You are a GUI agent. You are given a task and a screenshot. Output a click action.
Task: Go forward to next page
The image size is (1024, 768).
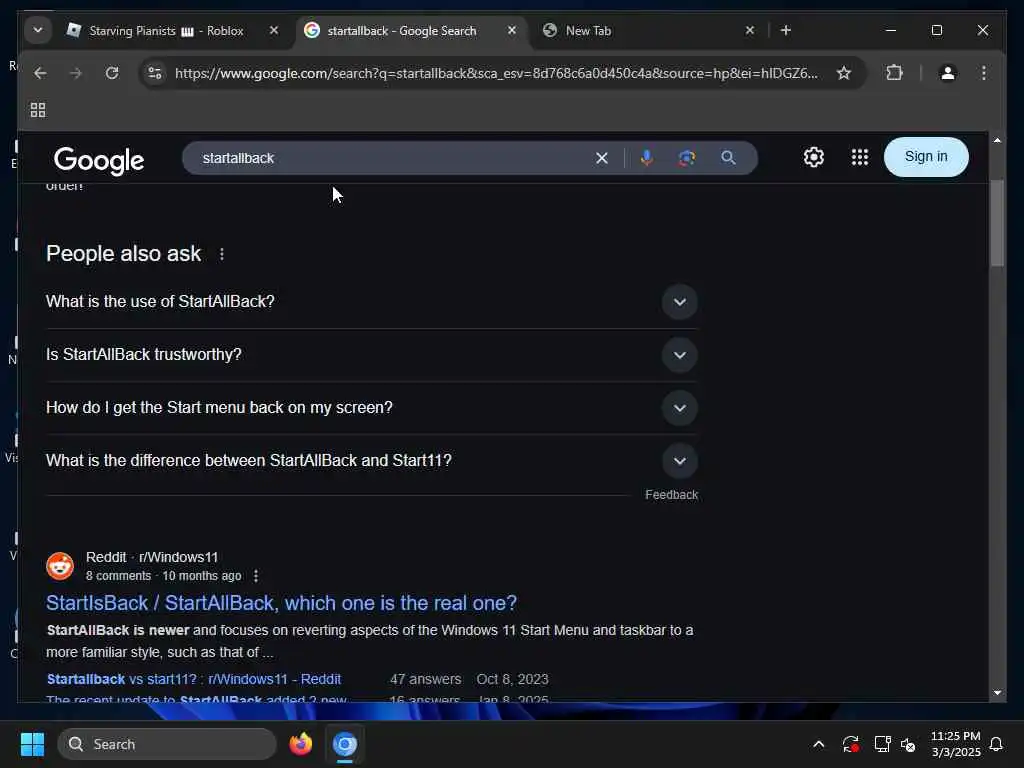click(x=76, y=73)
